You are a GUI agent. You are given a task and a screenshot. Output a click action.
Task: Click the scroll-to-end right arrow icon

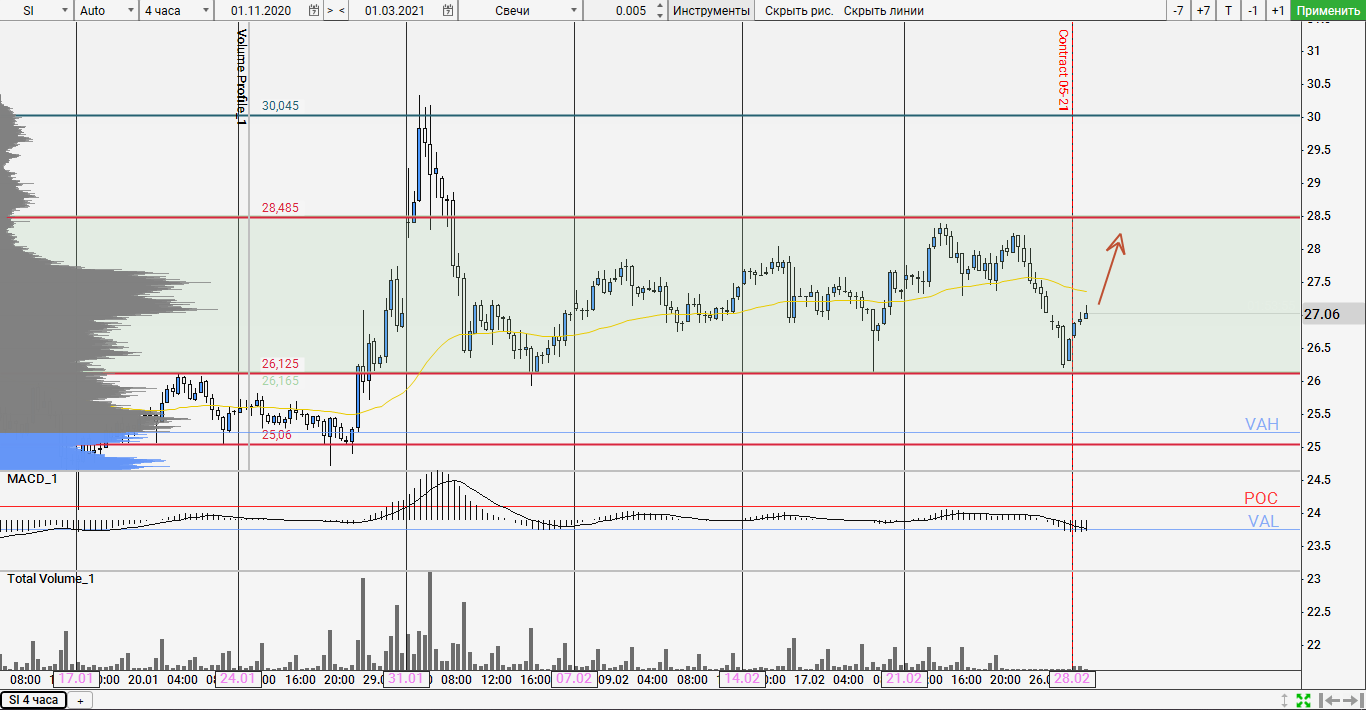point(1350,700)
